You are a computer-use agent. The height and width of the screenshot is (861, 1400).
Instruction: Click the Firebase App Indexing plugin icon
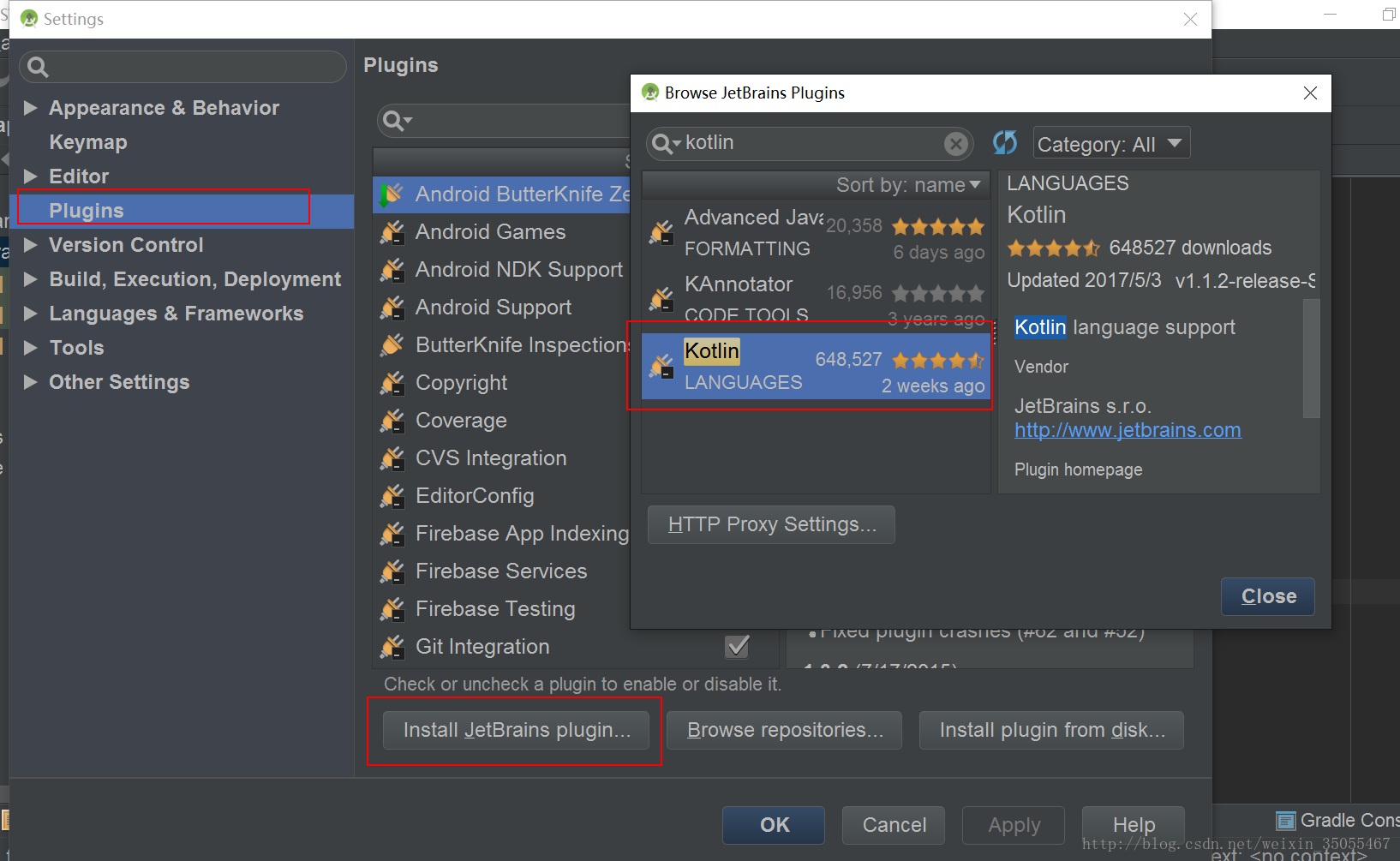tap(392, 534)
